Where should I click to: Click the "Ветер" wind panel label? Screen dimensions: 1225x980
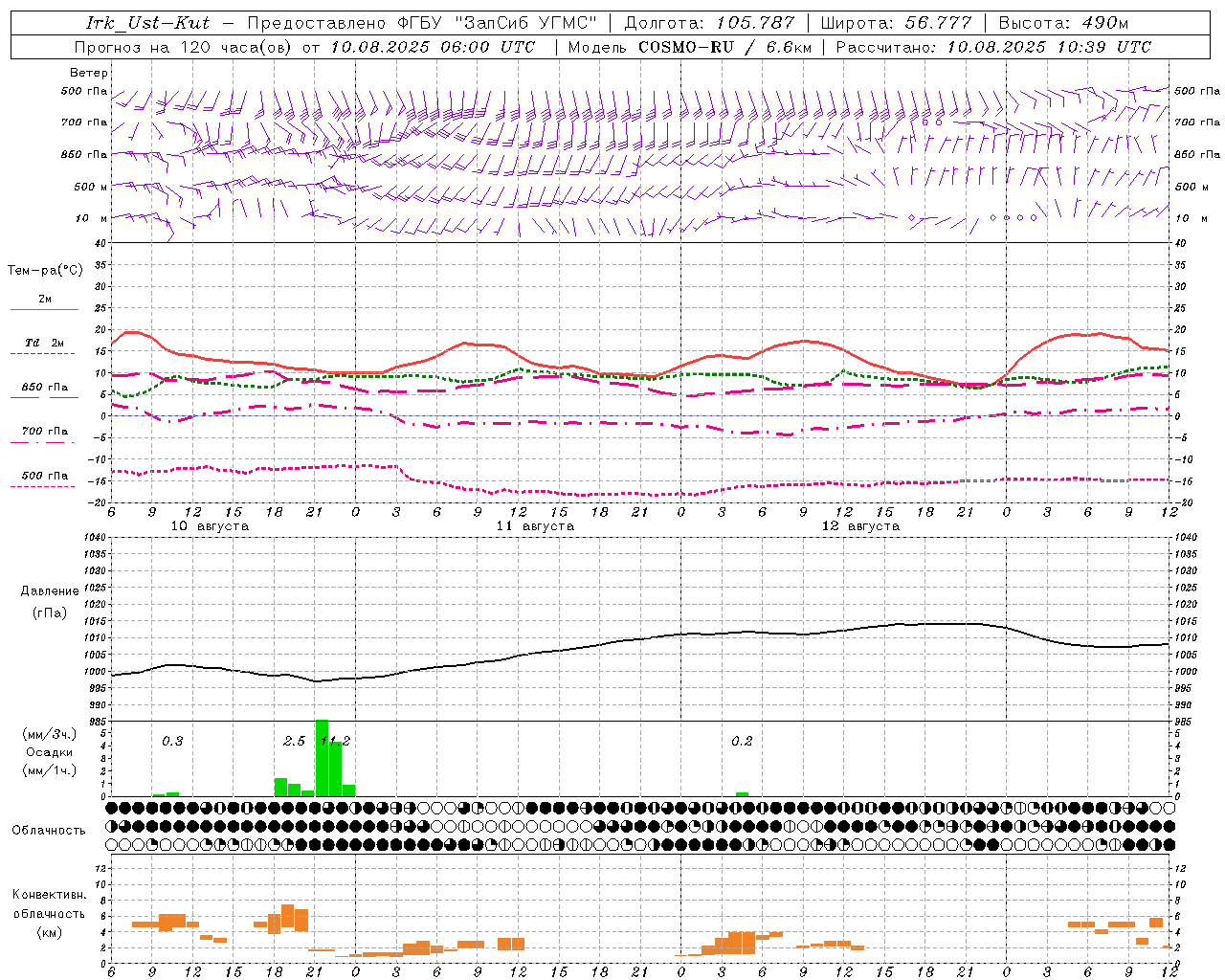coord(89,73)
